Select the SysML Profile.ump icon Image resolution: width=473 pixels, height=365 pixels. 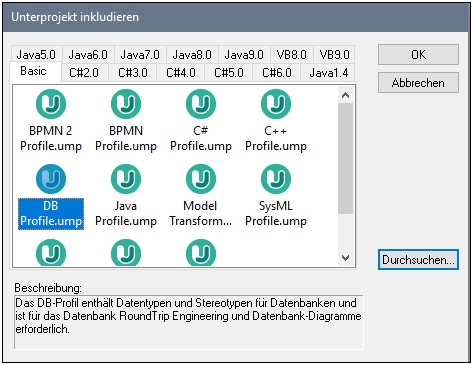point(276,179)
